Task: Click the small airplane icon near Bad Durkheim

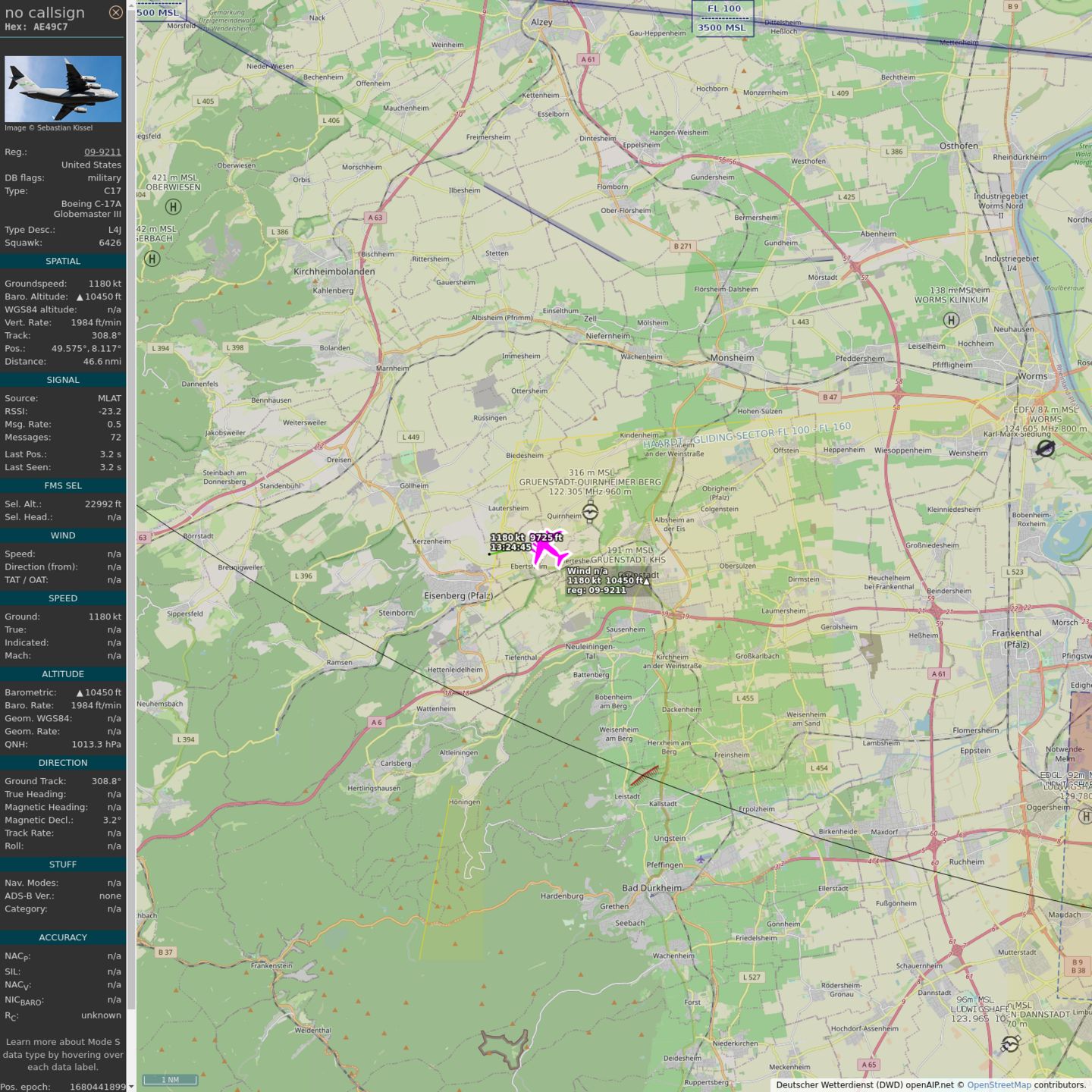Action: [x=701, y=859]
